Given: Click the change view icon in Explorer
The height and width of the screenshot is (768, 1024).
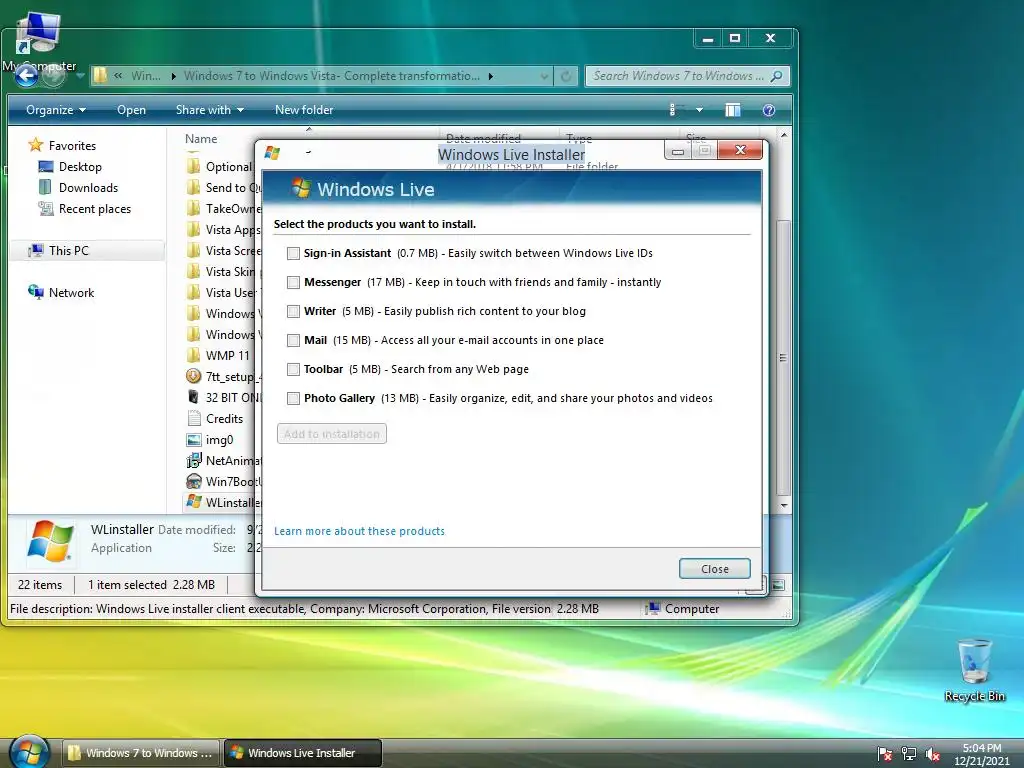Looking at the screenshot, I should point(677,110).
